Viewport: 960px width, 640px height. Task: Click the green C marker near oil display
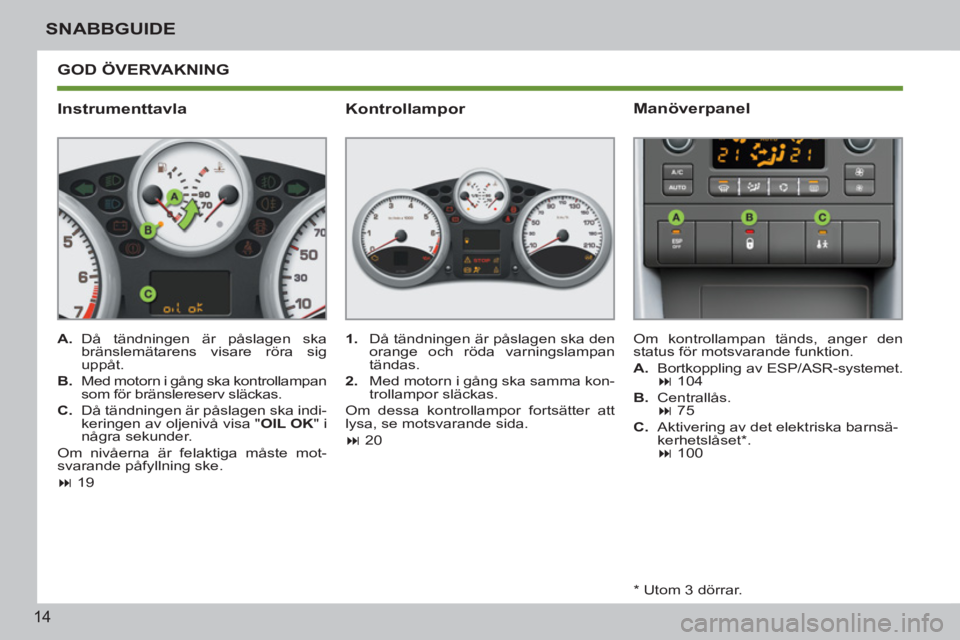148,294
